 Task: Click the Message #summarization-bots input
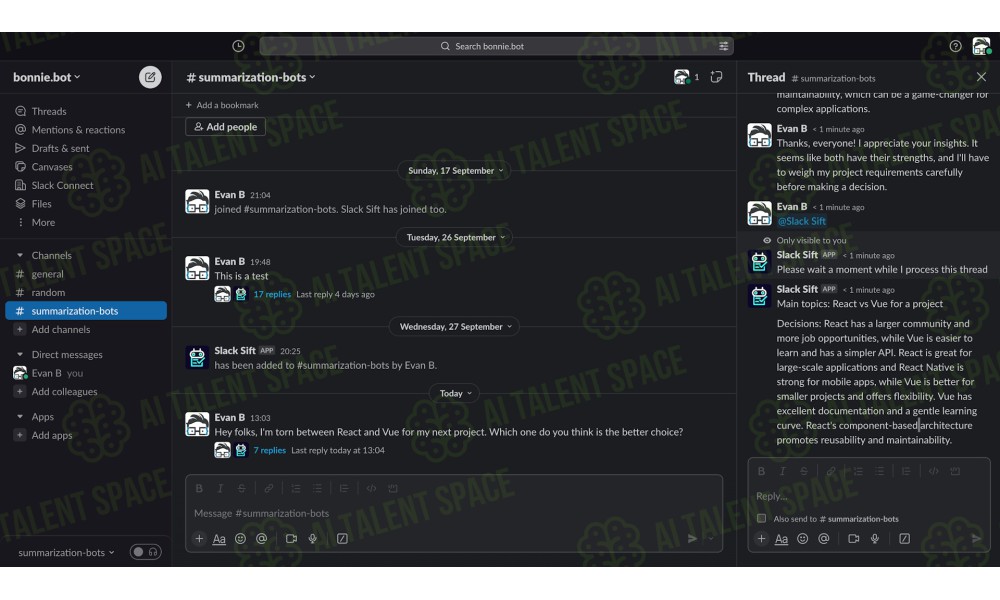coord(454,513)
